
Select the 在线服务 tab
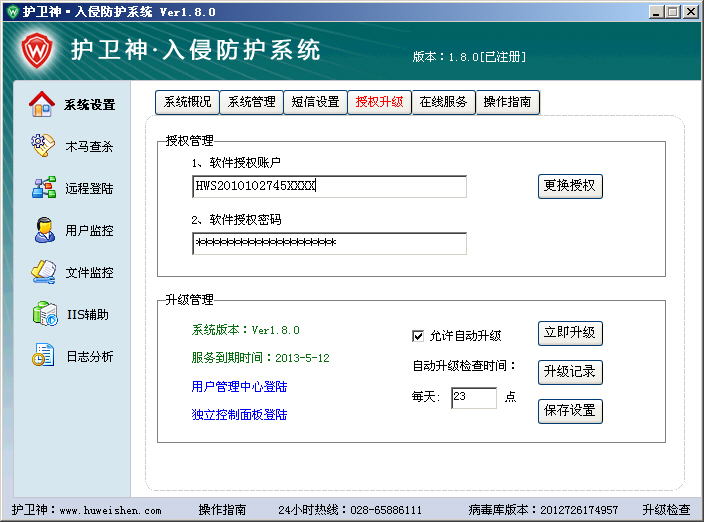point(443,102)
